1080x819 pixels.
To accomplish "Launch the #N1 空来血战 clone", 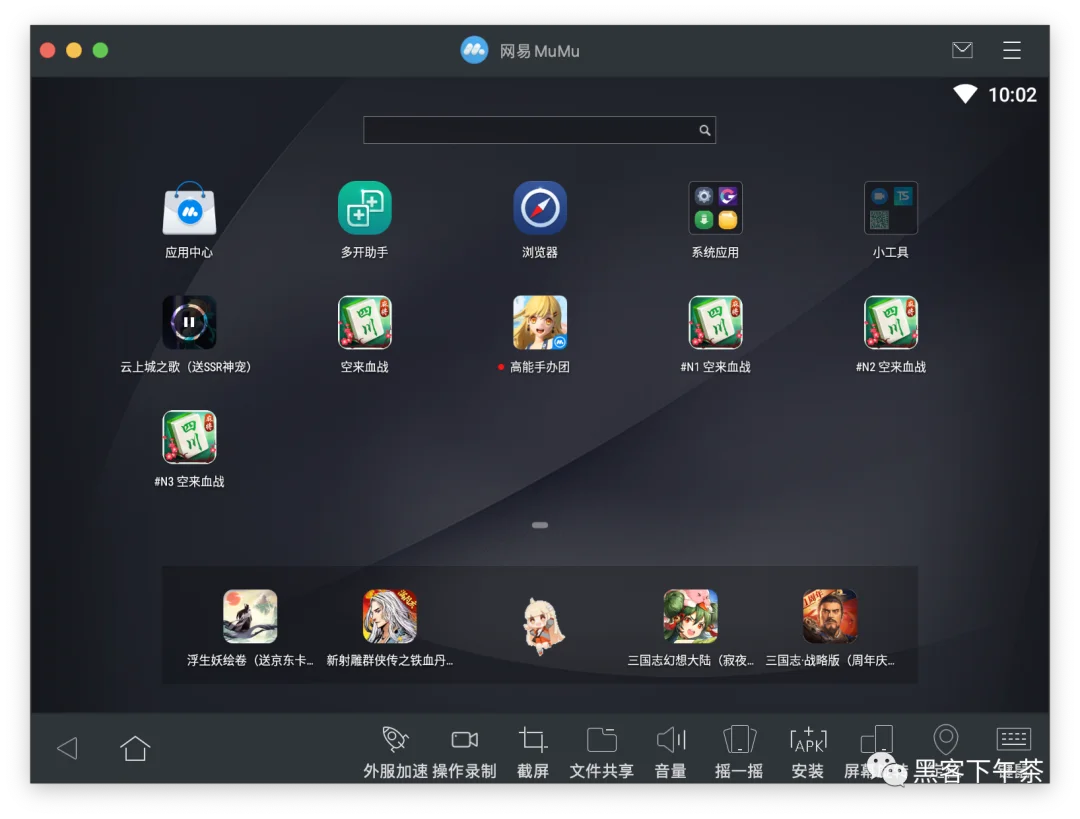I will coord(716,322).
